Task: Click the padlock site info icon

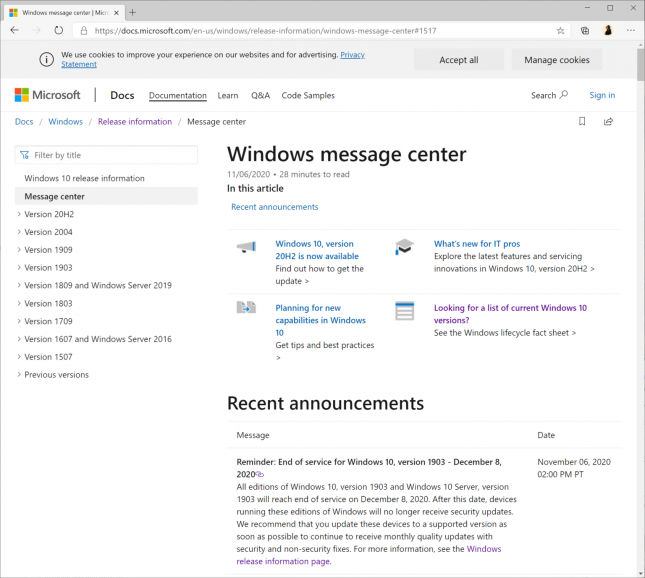Action: 84,30
